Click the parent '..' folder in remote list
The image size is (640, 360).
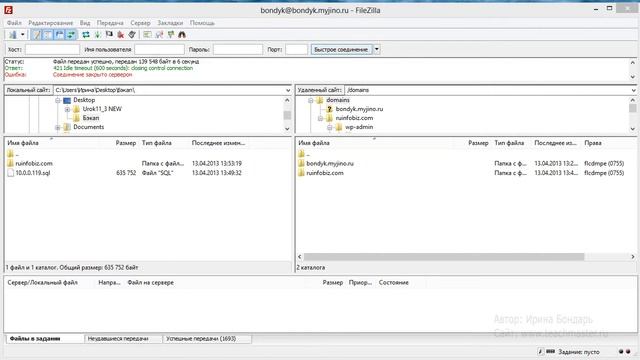[304, 154]
